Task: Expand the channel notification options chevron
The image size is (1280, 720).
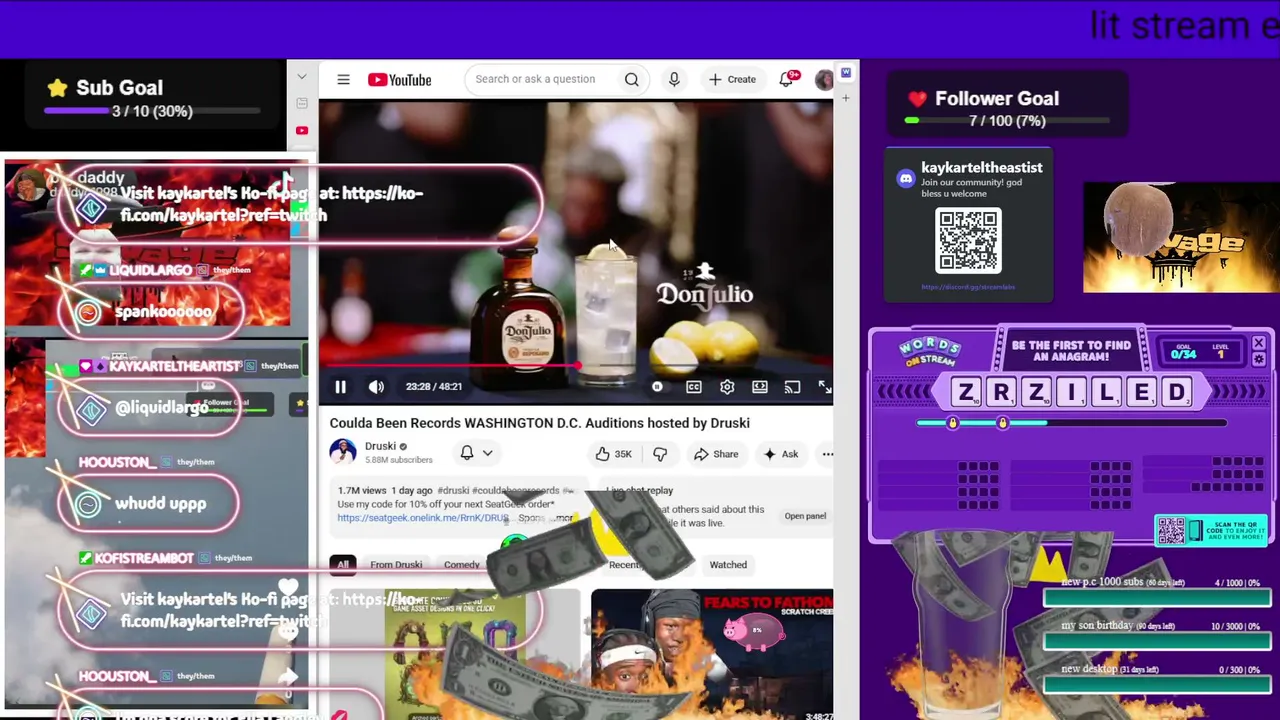Action: click(488, 453)
